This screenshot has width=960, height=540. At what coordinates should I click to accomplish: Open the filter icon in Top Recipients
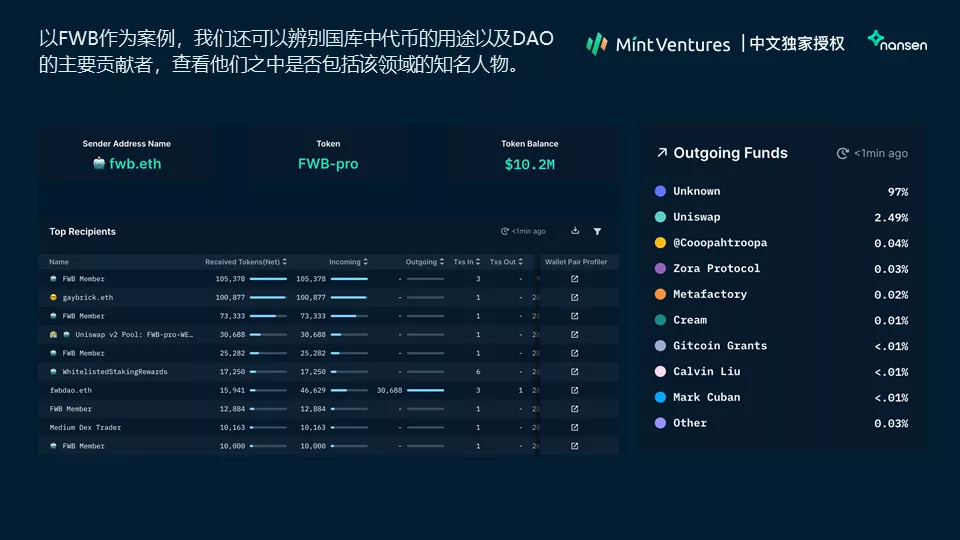(x=597, y=231)
